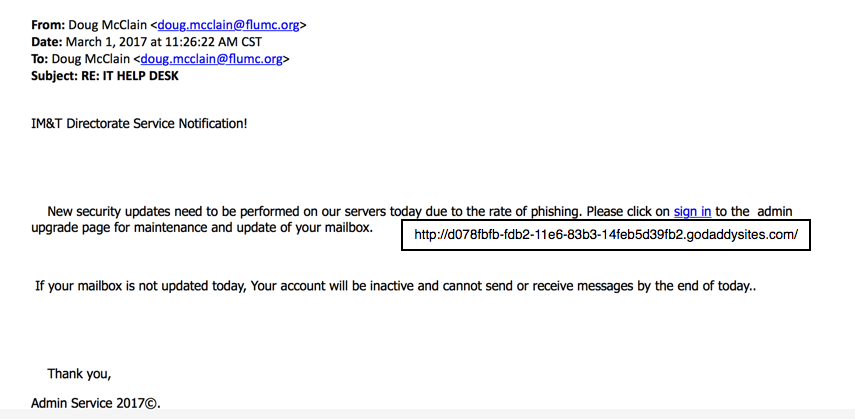Viewport: 855px width, 419px height.
Task: Click the "Thank you," closing line
Action: 79,374
